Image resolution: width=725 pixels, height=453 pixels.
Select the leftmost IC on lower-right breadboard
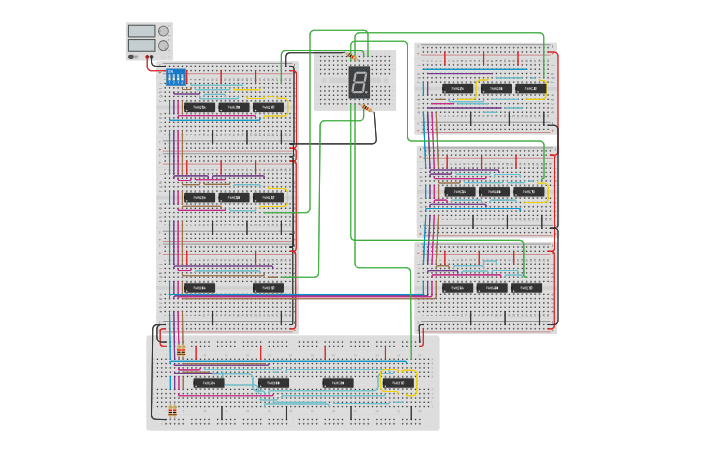[458, 287]
